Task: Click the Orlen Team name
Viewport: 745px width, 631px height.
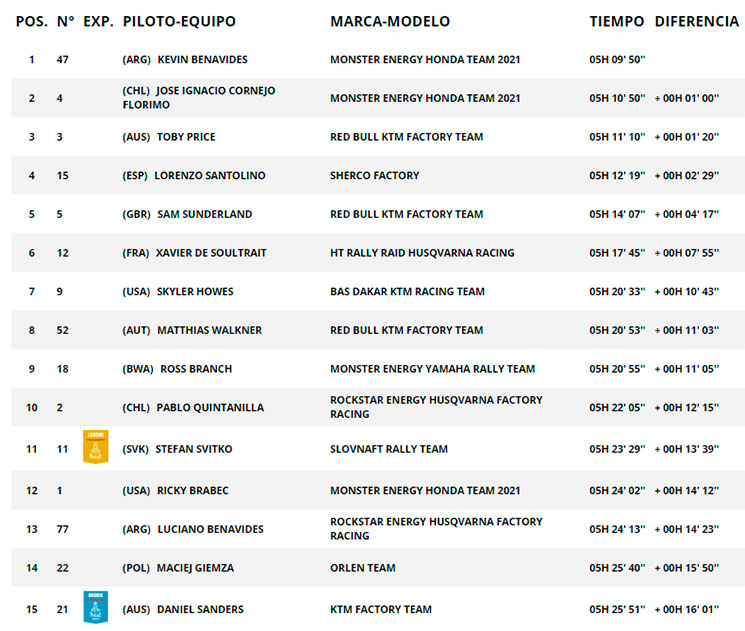Action: pyautogui.click(x=363, y=568)
